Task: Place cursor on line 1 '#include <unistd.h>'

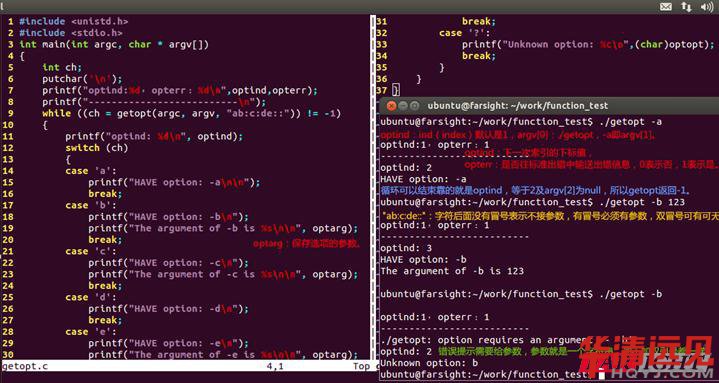Action: tap(73, 21)
